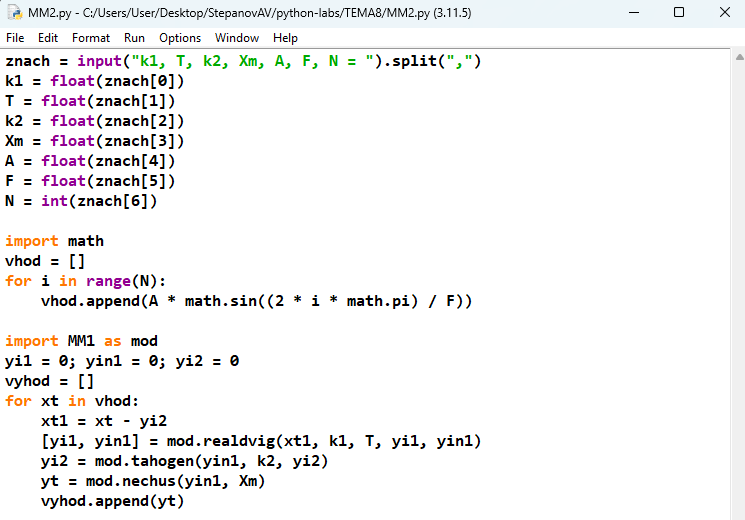Click the IDLE Python icon in title bar
Screen dimensions: 745x520
point(13,13)
